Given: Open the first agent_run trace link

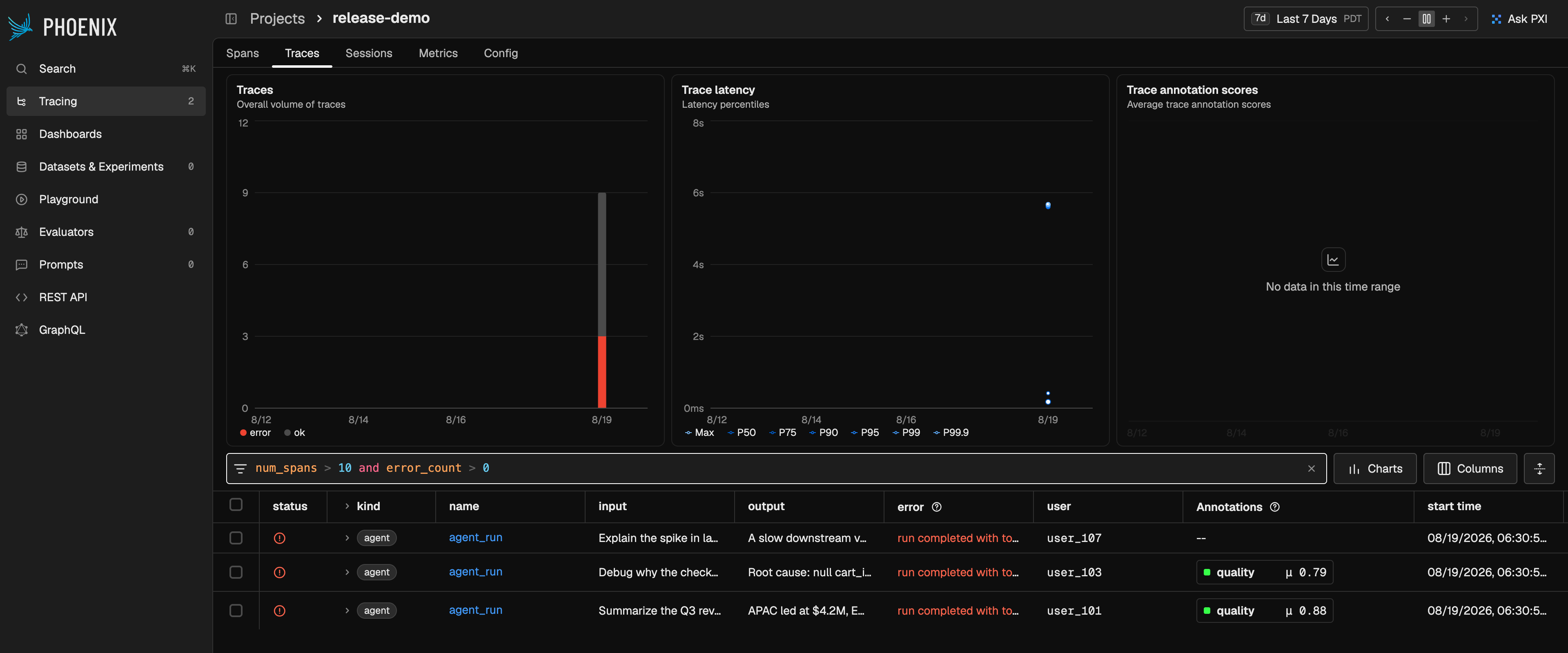Looking at the screenshot, I should click(x=475, y=538).
